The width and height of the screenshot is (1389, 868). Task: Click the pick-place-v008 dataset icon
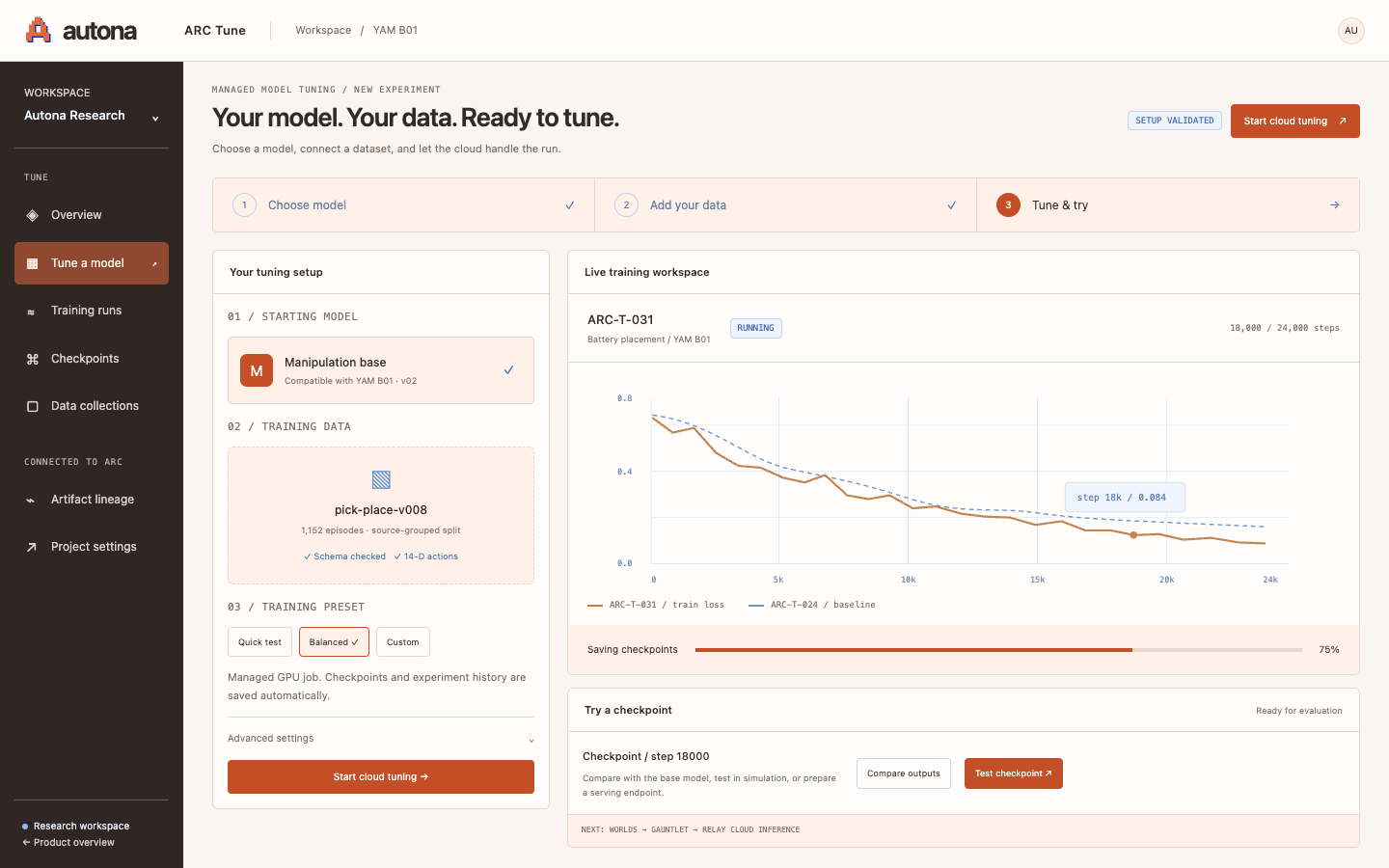[381, 479]
